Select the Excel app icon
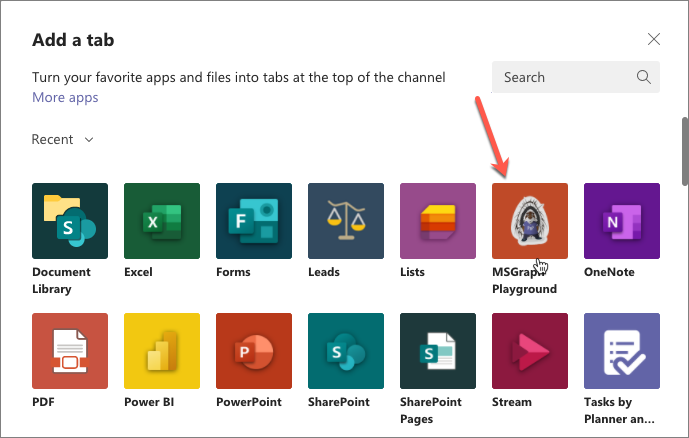 click(162, 221)
